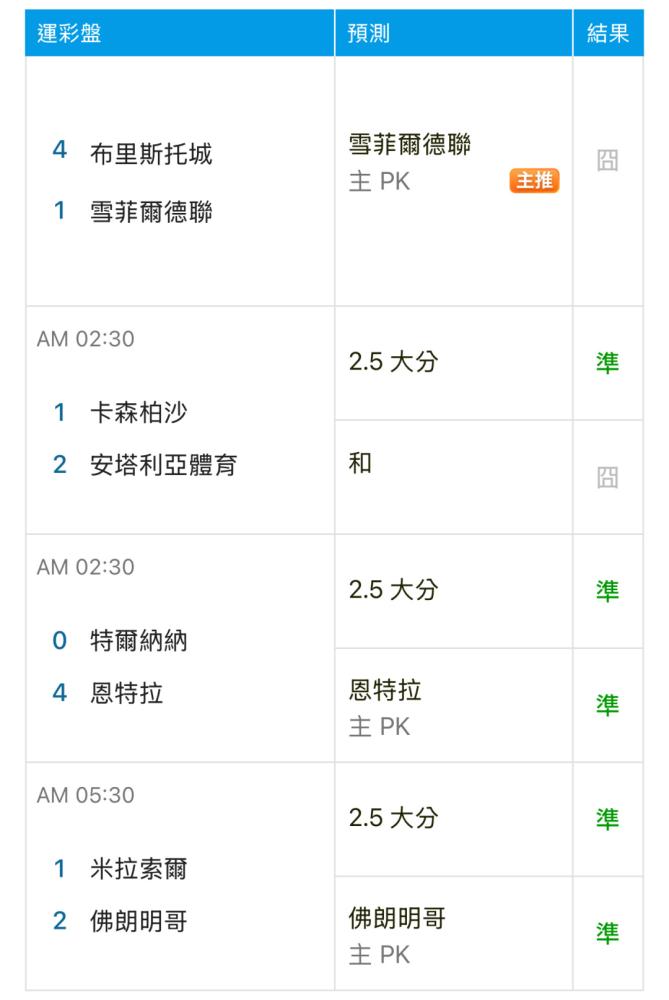
Task: Click green 準 beside 特爾納納 2.5 大分
Action: 607,591
